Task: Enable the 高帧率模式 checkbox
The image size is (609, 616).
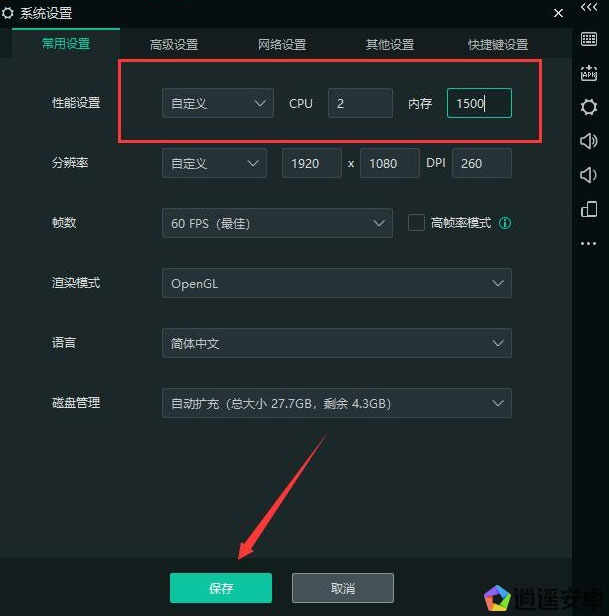Action: pyautogui.click(x=416, y=223)
